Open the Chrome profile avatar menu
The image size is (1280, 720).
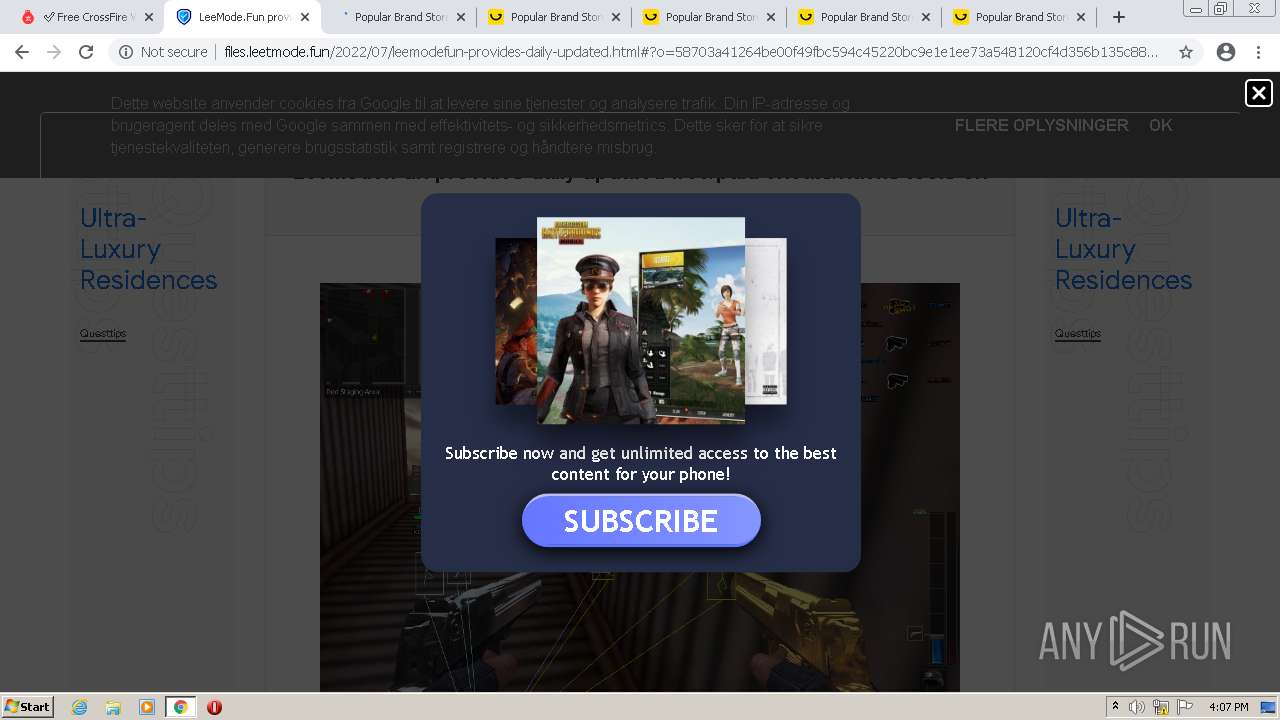click(1225, 52)
